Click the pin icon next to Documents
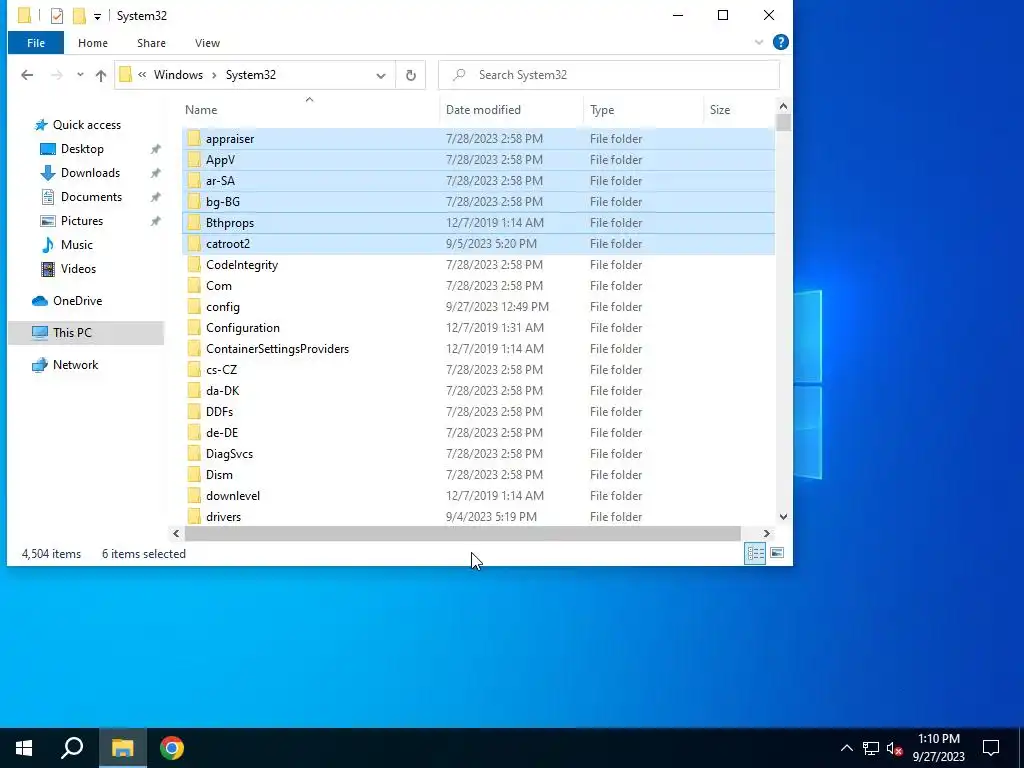Viewport: 1024px width, 768px height. (x=155, y=197)
